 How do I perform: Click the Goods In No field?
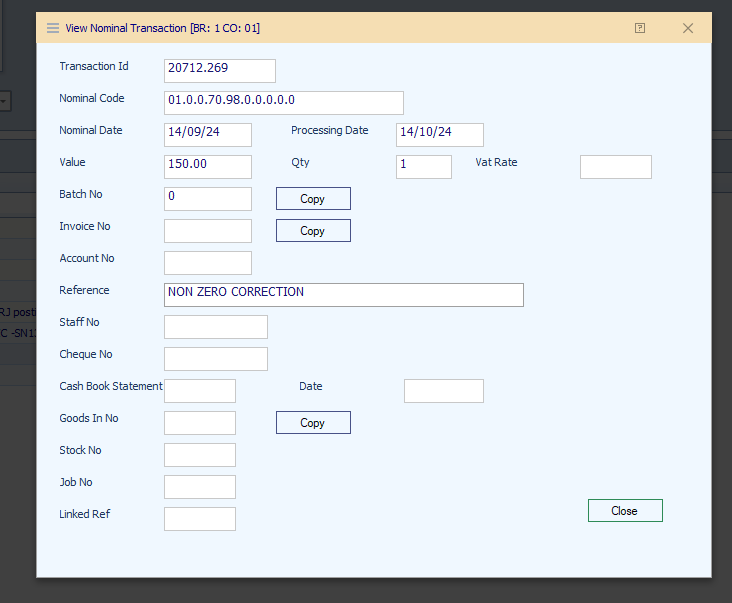pos(200,423)
